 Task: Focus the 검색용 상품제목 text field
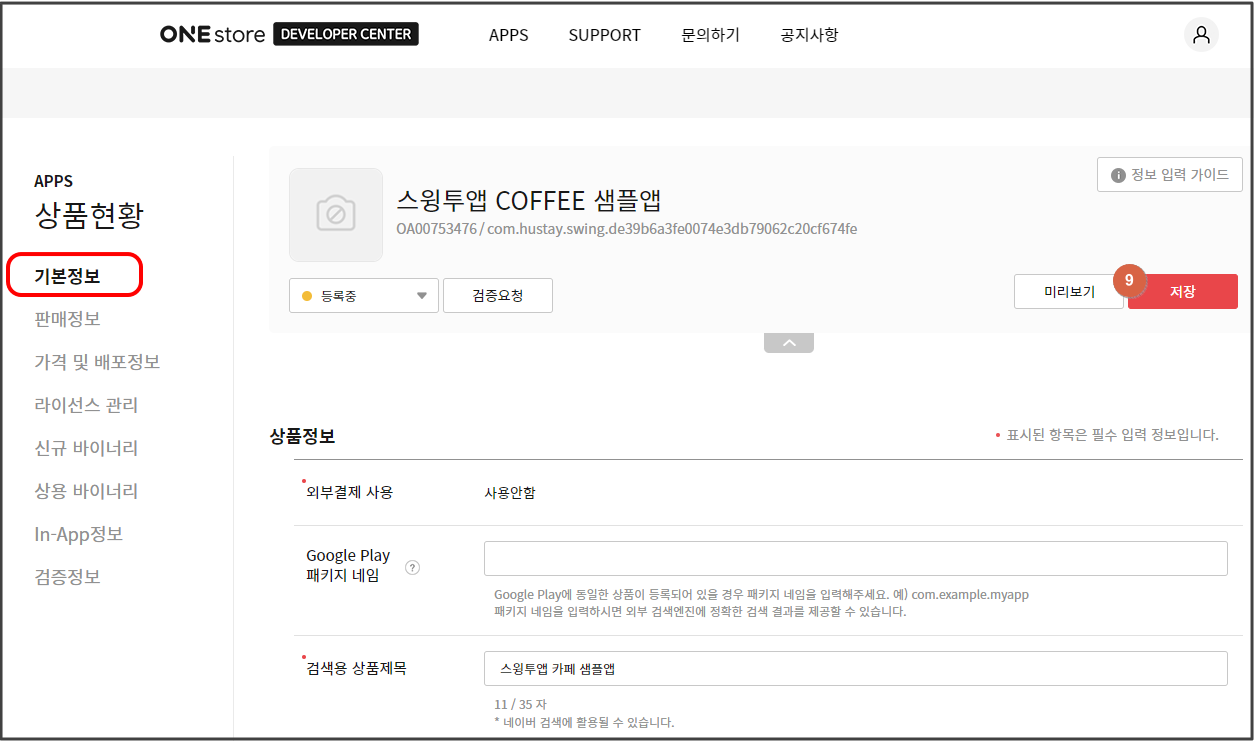855,669
